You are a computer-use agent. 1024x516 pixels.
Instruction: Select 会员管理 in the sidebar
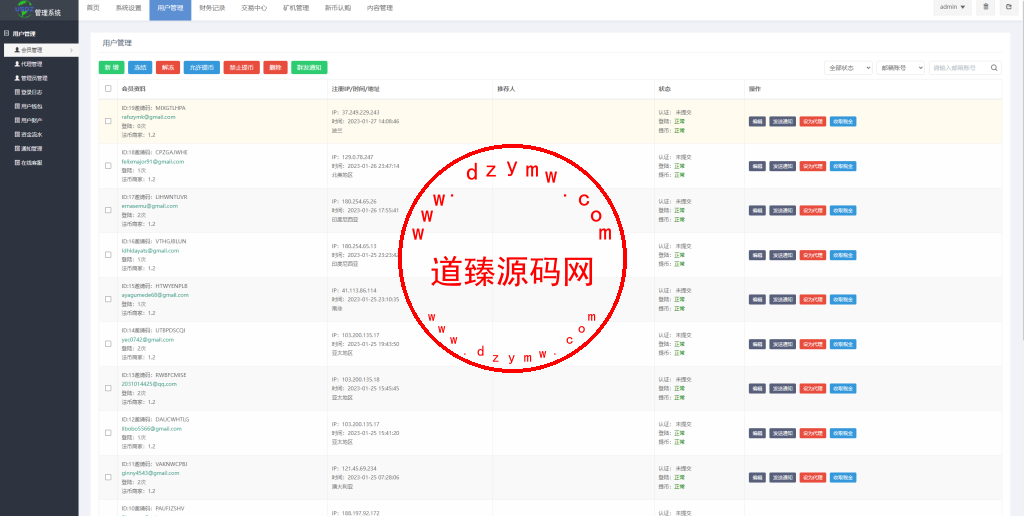pos(40,50)
